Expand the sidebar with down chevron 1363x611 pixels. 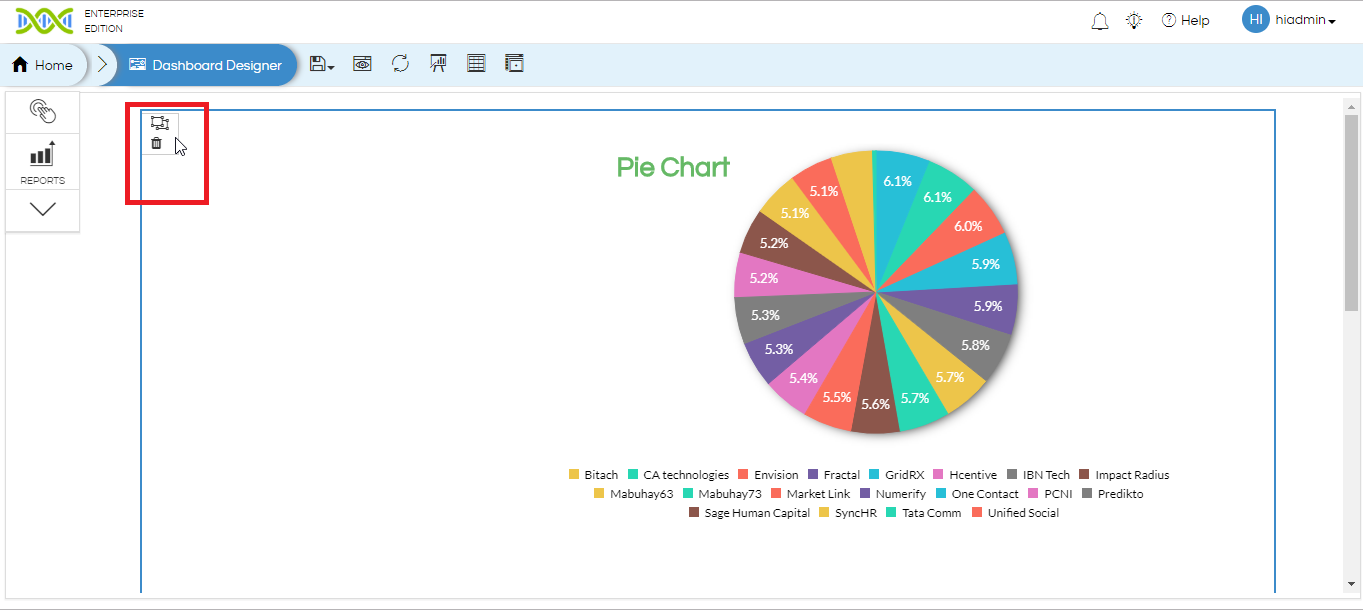(x=42, y=209)
